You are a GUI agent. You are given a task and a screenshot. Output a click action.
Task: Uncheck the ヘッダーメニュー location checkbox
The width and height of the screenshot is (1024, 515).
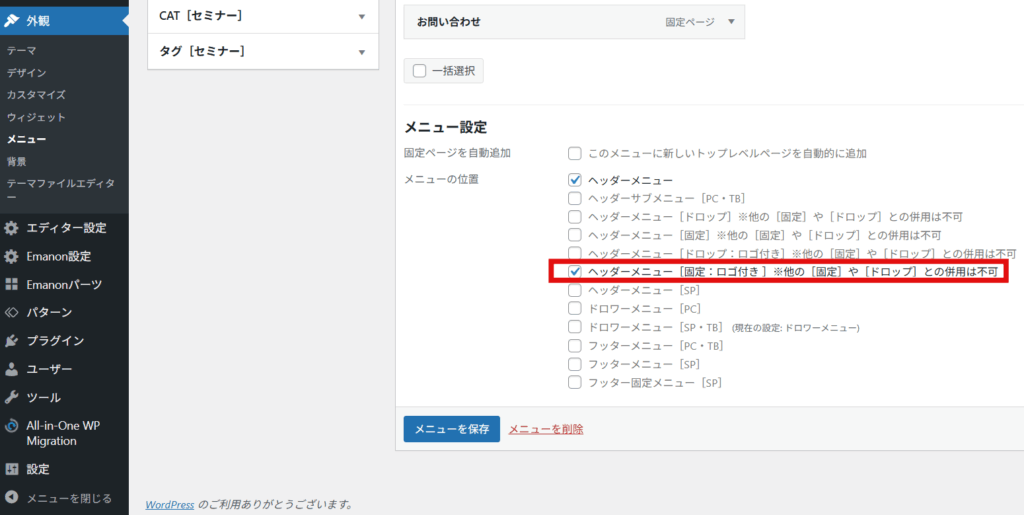575,180
